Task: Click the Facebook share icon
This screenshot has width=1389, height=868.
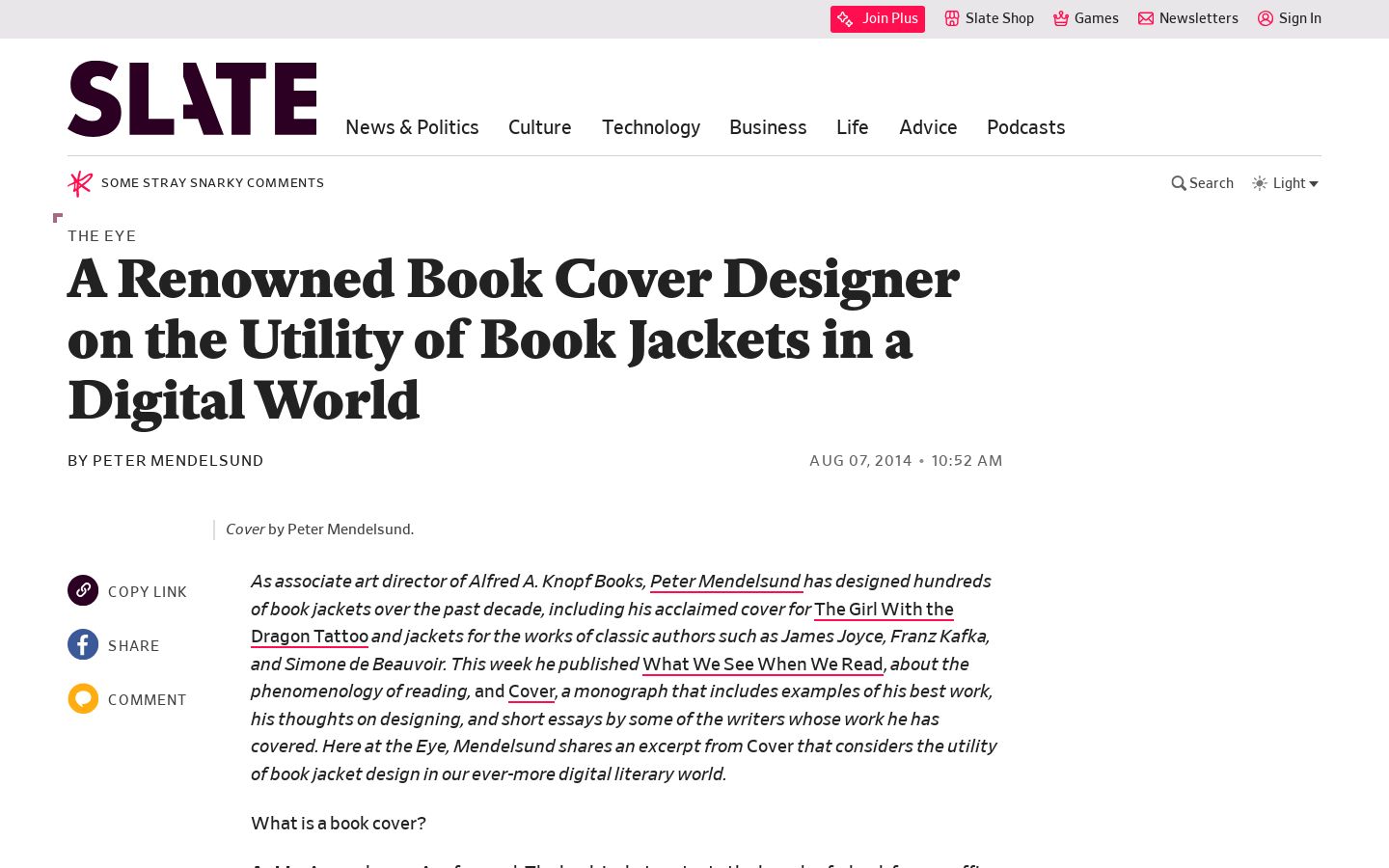Action: 83,644
